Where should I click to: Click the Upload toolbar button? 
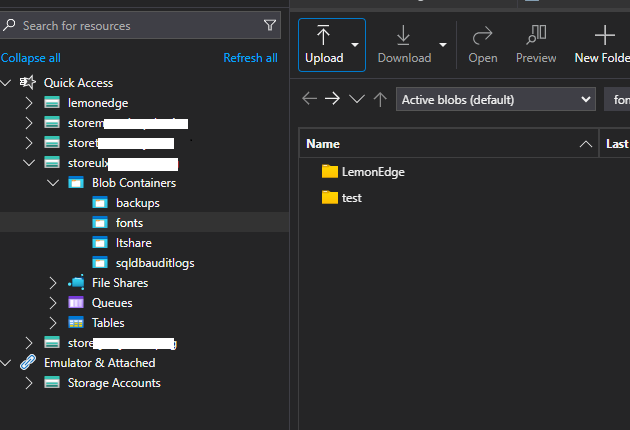point(324,45)
